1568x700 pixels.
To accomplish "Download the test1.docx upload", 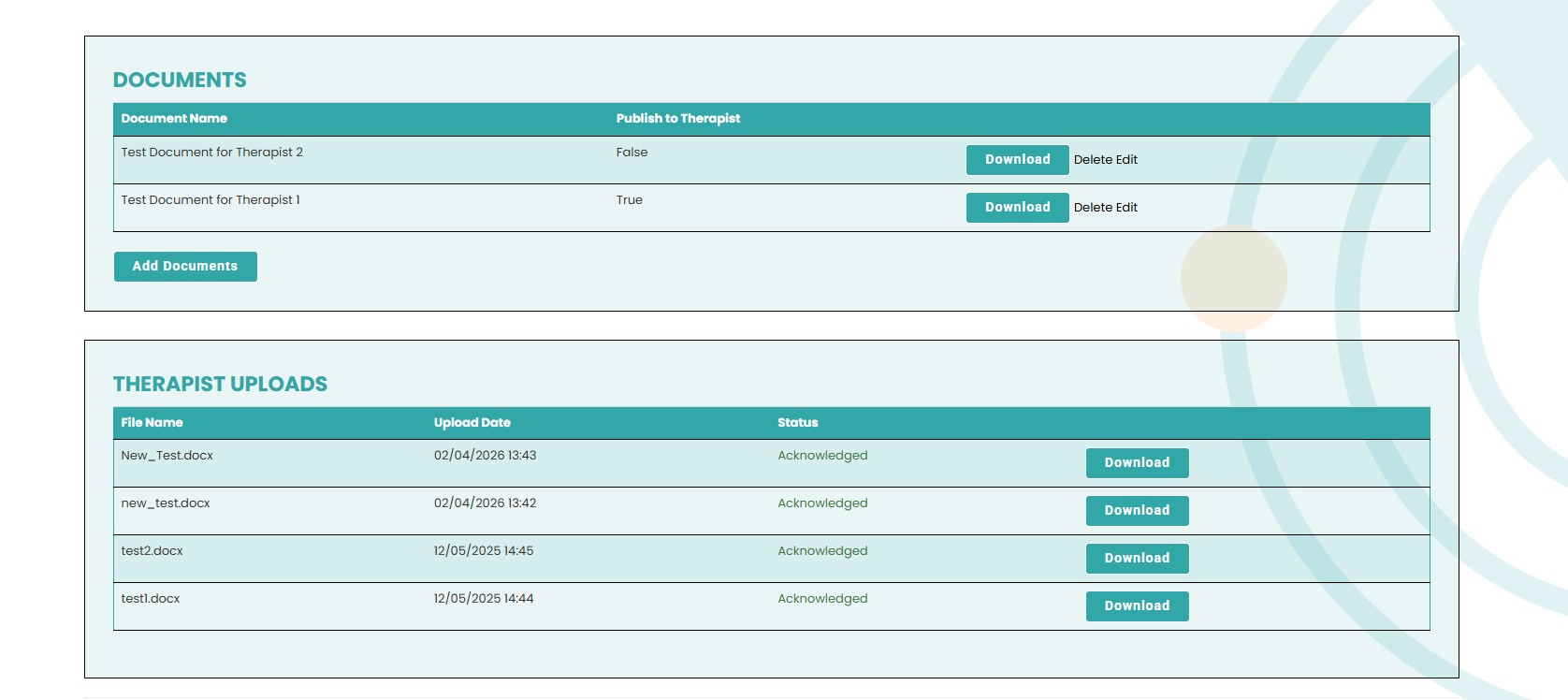I will click(1137, 606).
